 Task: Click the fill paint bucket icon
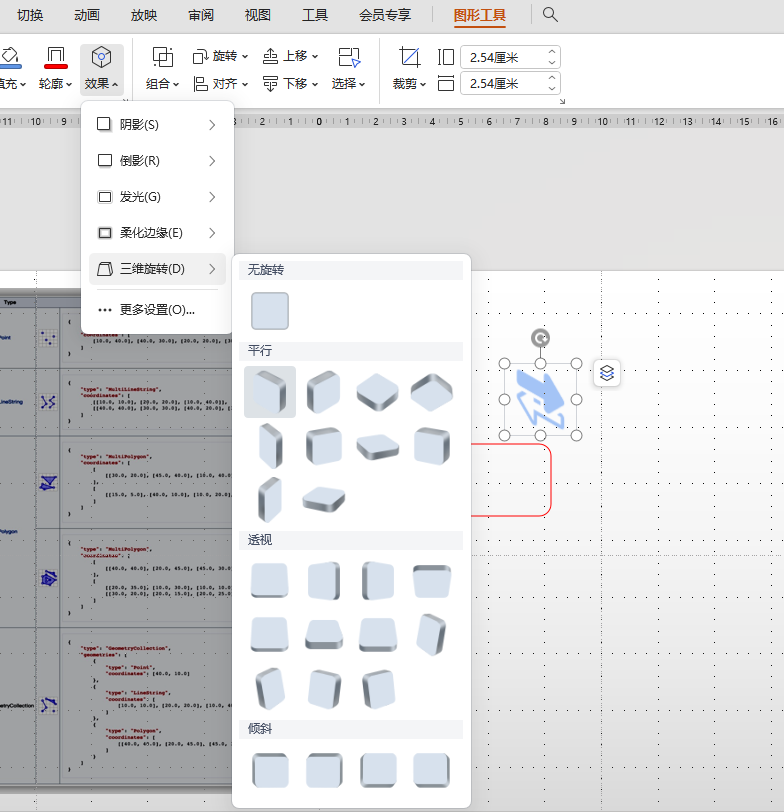pos(10,57)
